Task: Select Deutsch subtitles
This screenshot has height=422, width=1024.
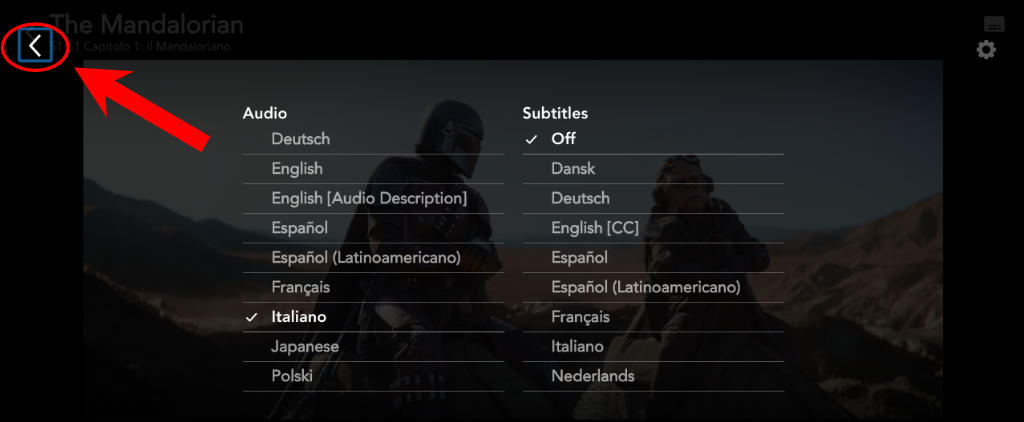Action: [653, 198]
